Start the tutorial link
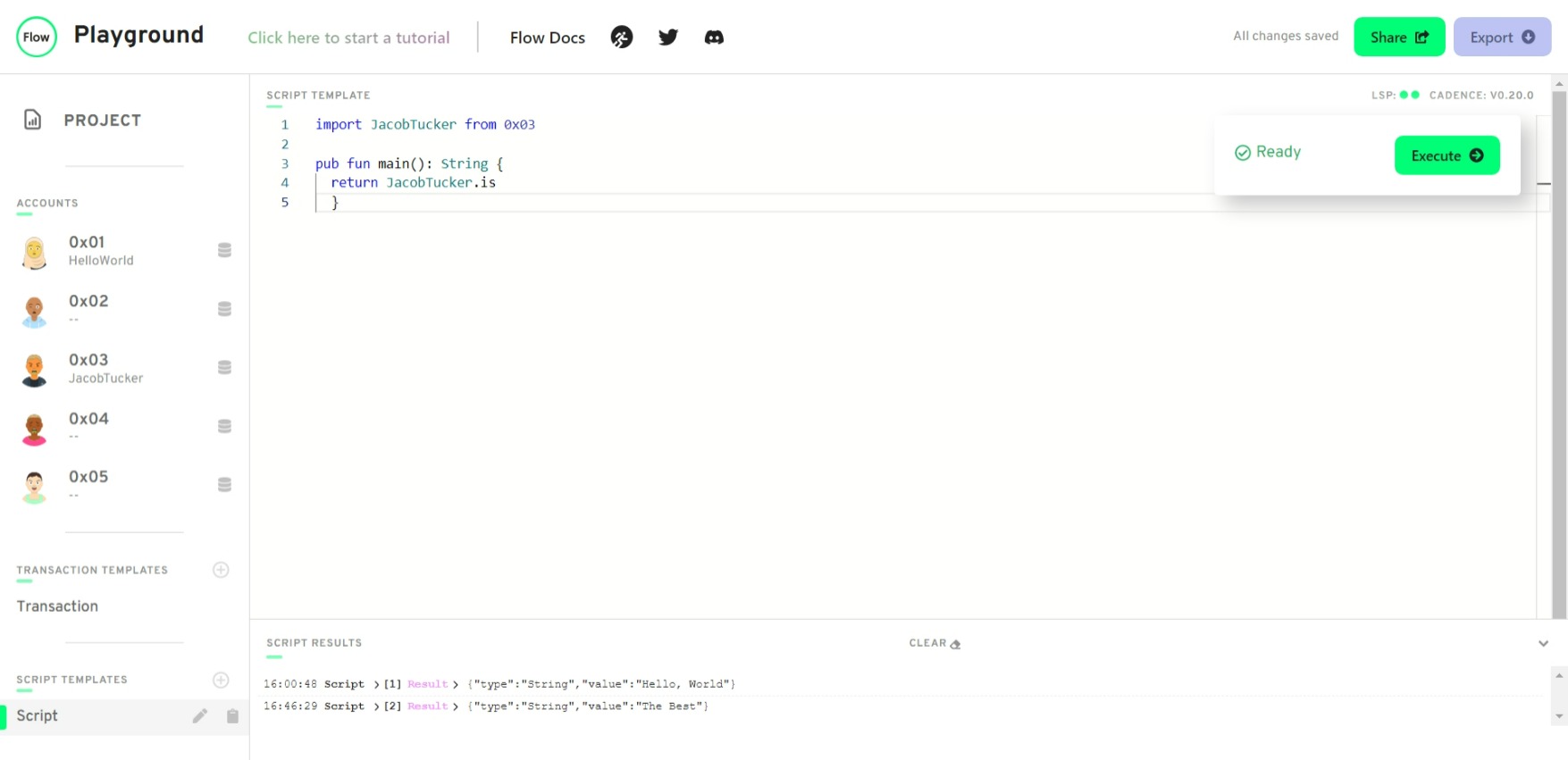This screenshot has width=1568, height=760. 348,38
